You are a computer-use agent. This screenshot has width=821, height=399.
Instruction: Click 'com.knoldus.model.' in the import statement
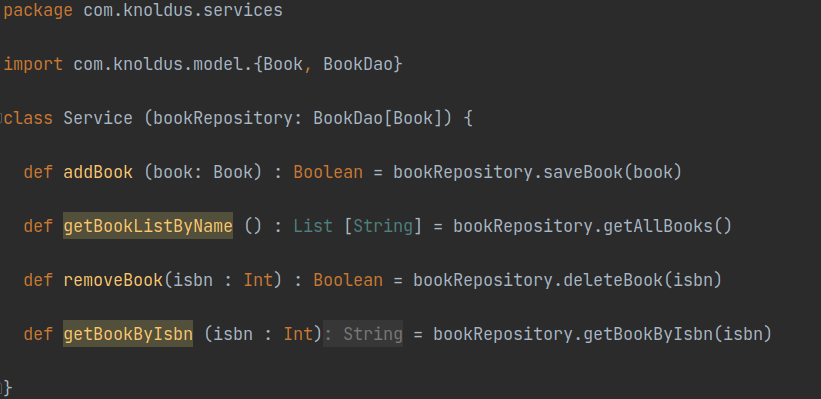click(163, 64)
